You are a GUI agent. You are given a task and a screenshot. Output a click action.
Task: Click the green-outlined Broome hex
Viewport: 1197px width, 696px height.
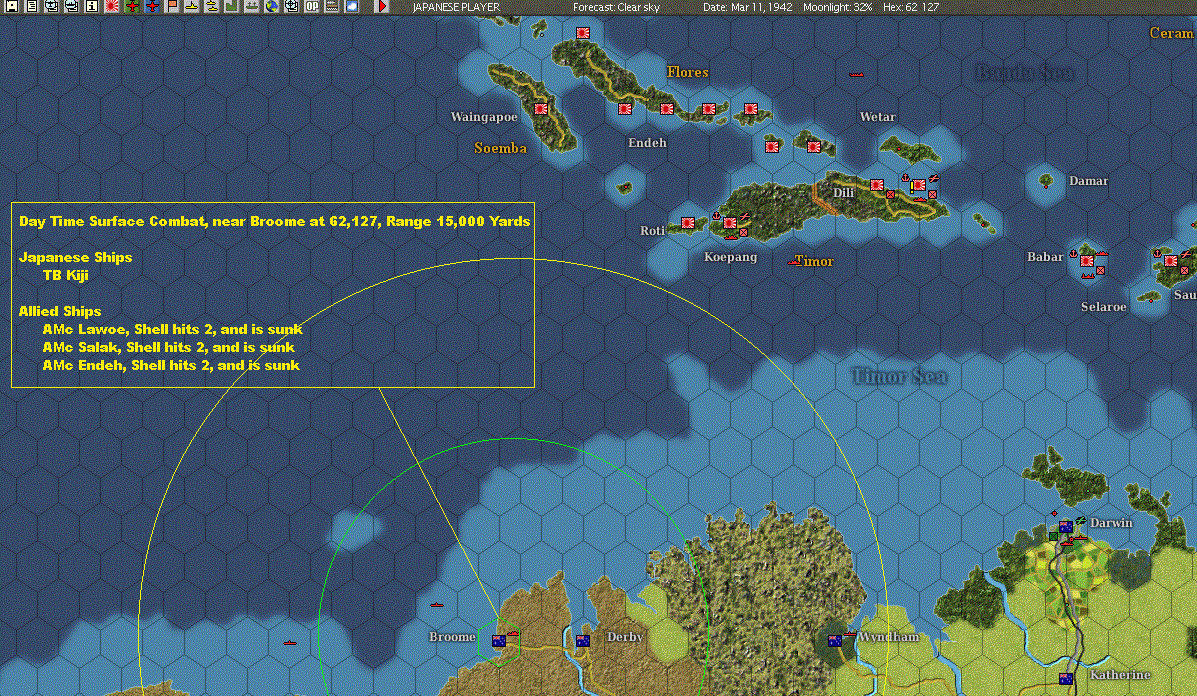tap(498, 642)
